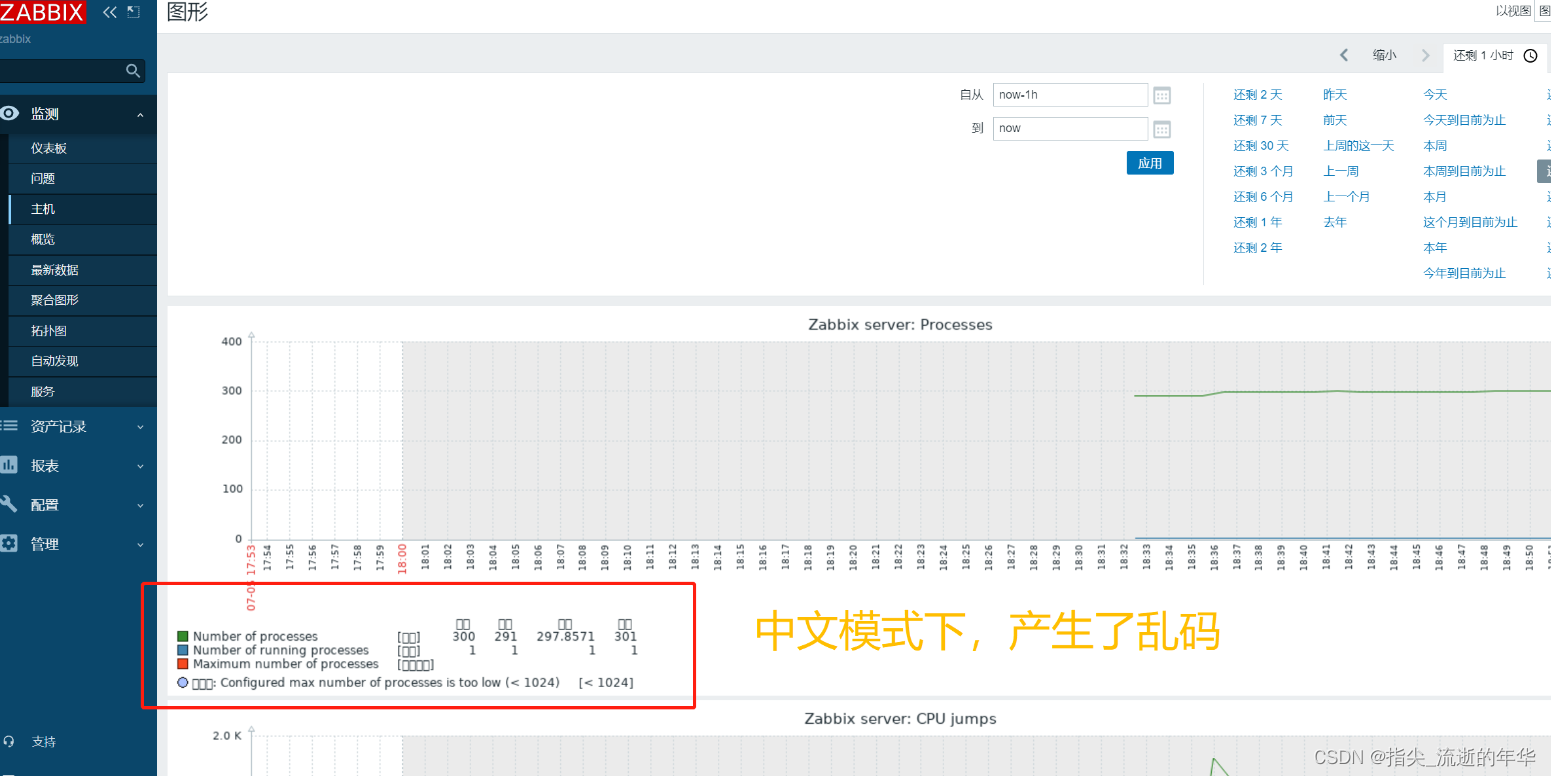The width and height of the screenshot is (1551, 776).
Task: Click the 到 now input field
Action: 1070,128
